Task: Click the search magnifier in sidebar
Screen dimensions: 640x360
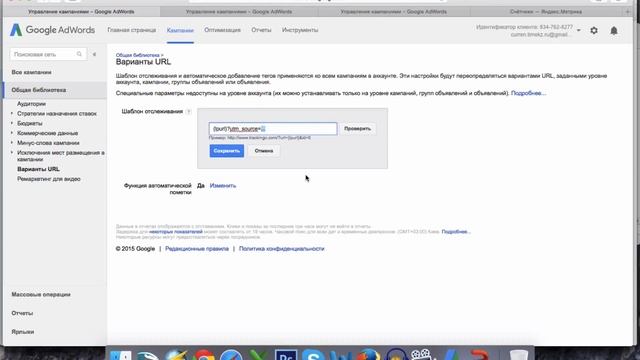Action: (79, 54)
